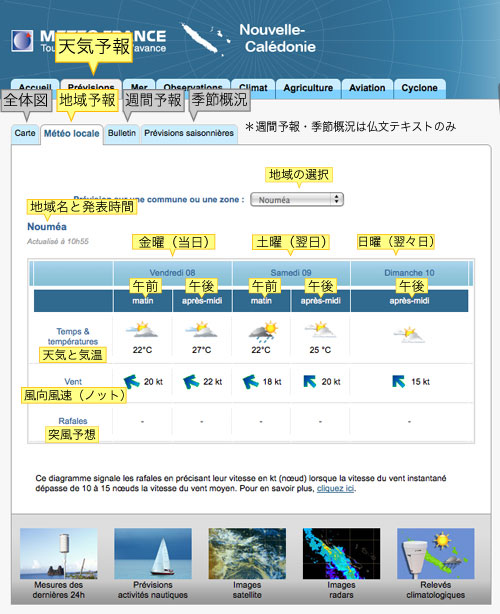Click the Nouvelle-Calédonie island map graphic
The width and height of the screenshot is (500, 614).
click(204, 39)
